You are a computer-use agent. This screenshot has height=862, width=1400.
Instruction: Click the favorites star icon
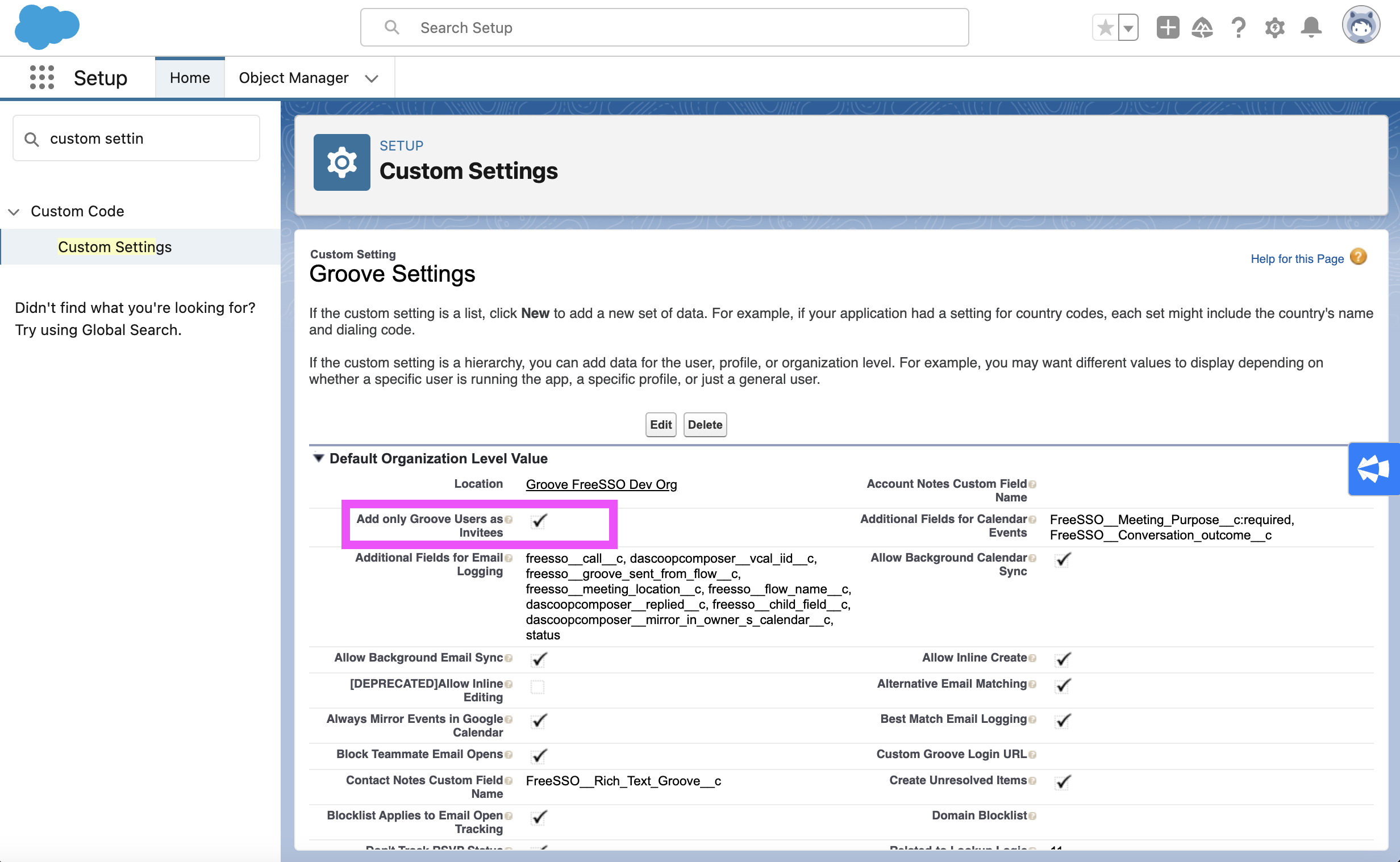tap(1105, 27)
